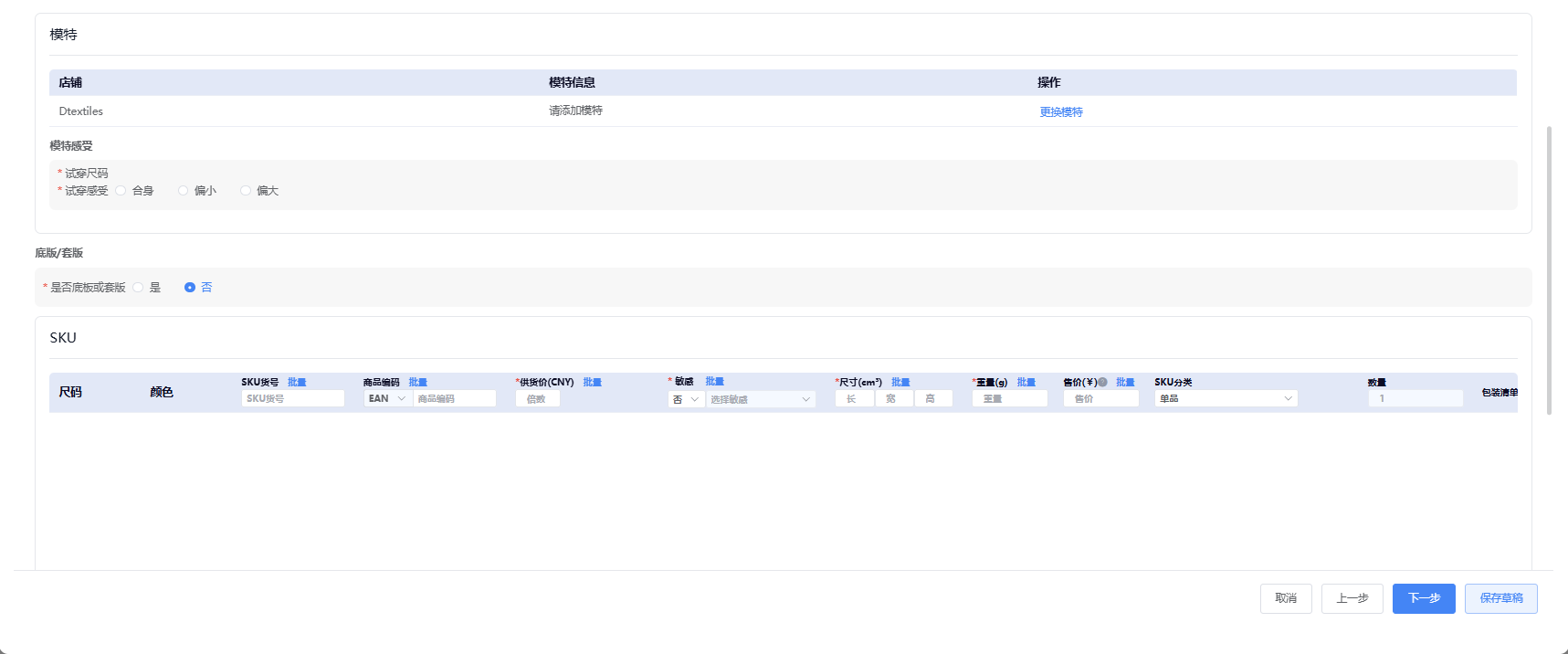Go back with the 上一步 button
The image size is (1568, 654).
[x=1352, y=598]
